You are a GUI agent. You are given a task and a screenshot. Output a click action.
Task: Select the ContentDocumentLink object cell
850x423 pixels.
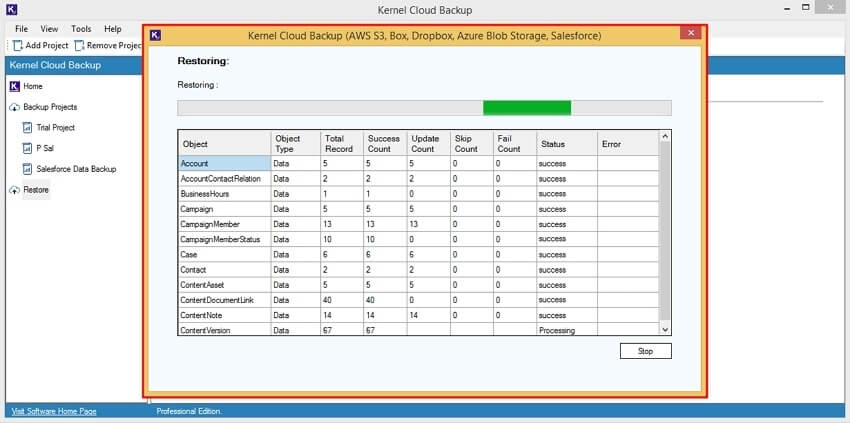coord(224,300)
